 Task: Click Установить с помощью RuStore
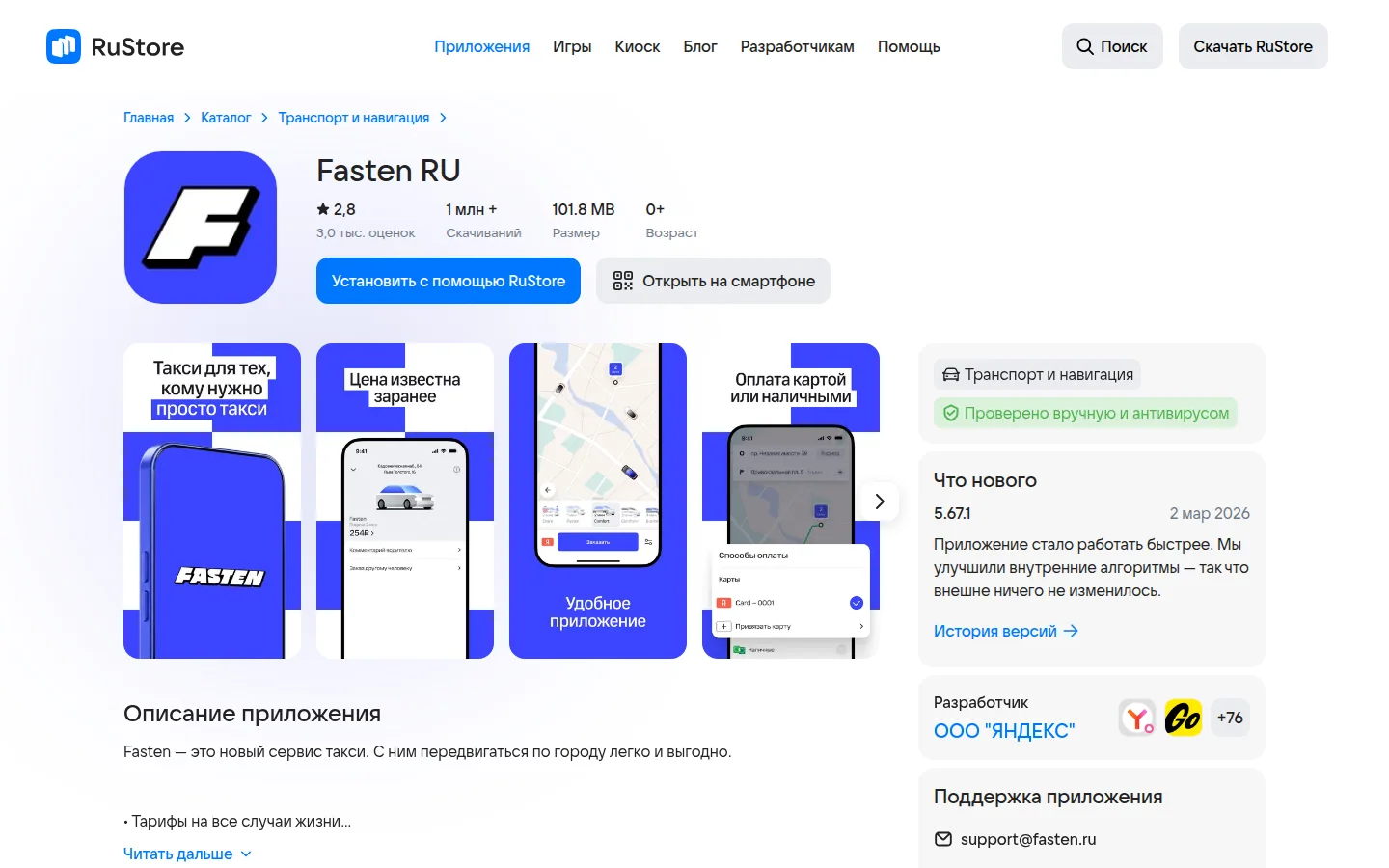(449, 281)
